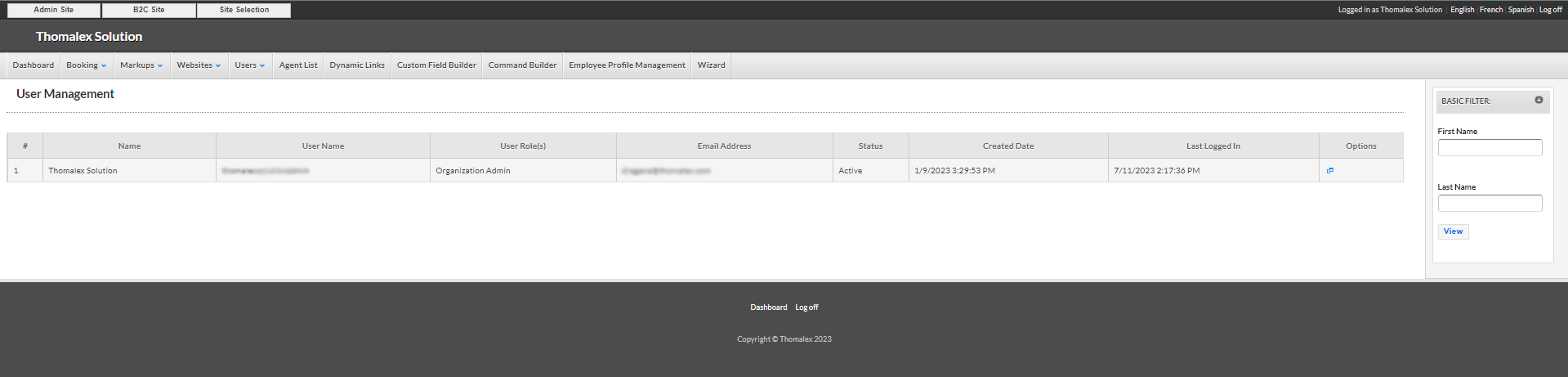Focus the Last Name filter field

tap(1490, 203)
